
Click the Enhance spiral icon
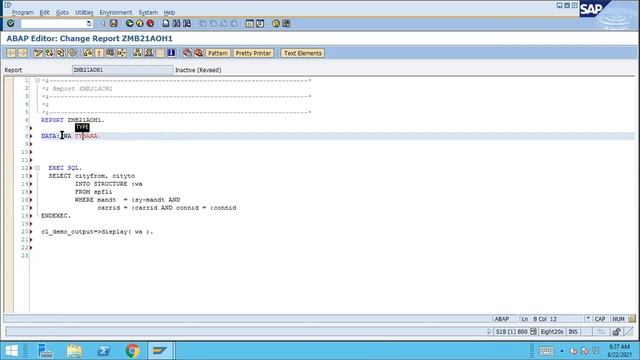[x=72, y=53]
